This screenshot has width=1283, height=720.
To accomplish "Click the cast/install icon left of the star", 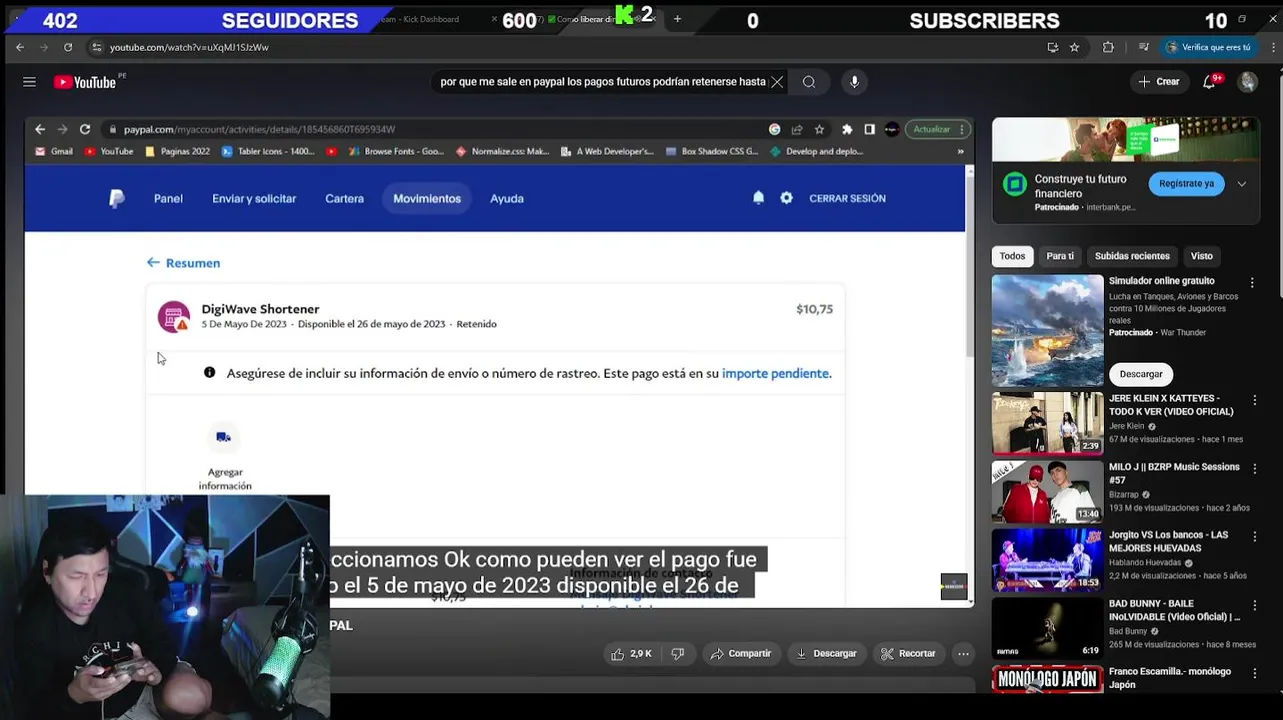I will 1052,47.
